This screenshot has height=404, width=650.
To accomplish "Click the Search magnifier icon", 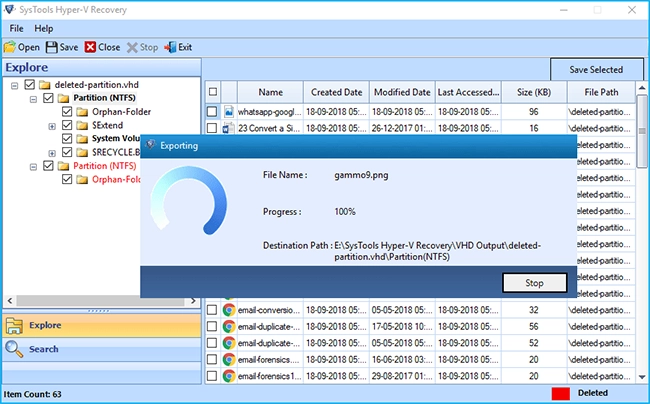I will pos(15,349).
